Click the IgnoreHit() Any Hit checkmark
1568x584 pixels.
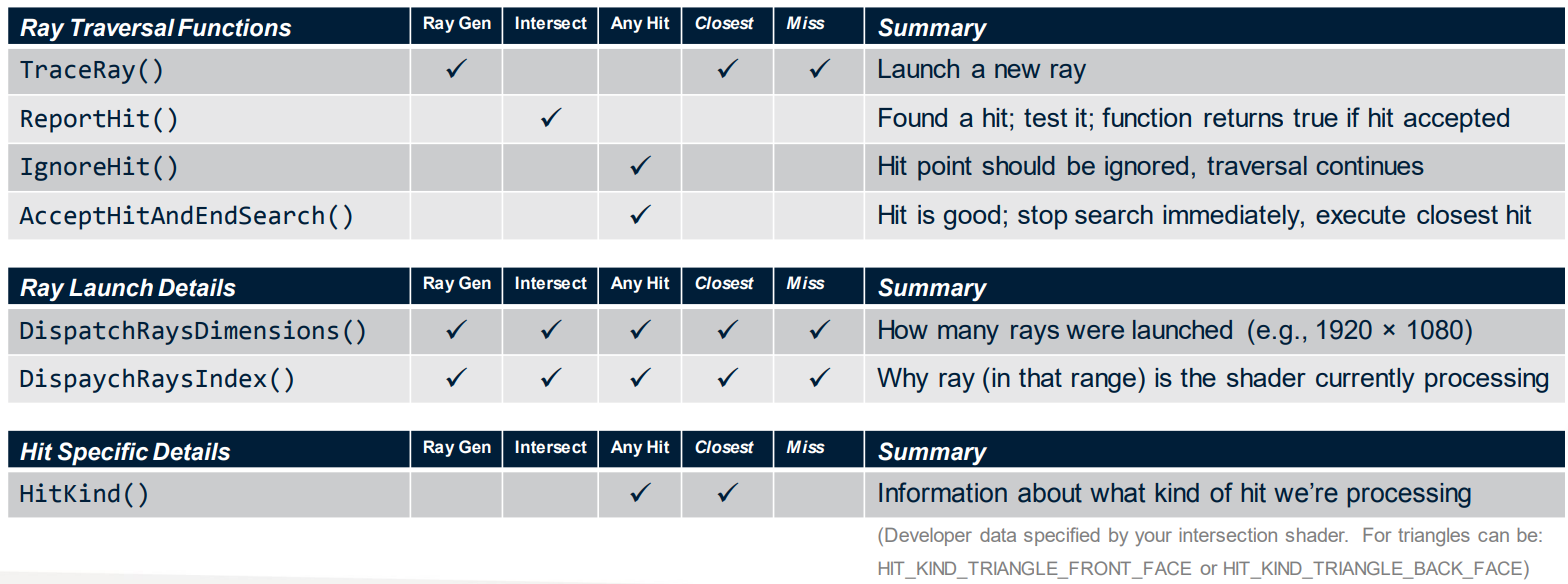641,166
